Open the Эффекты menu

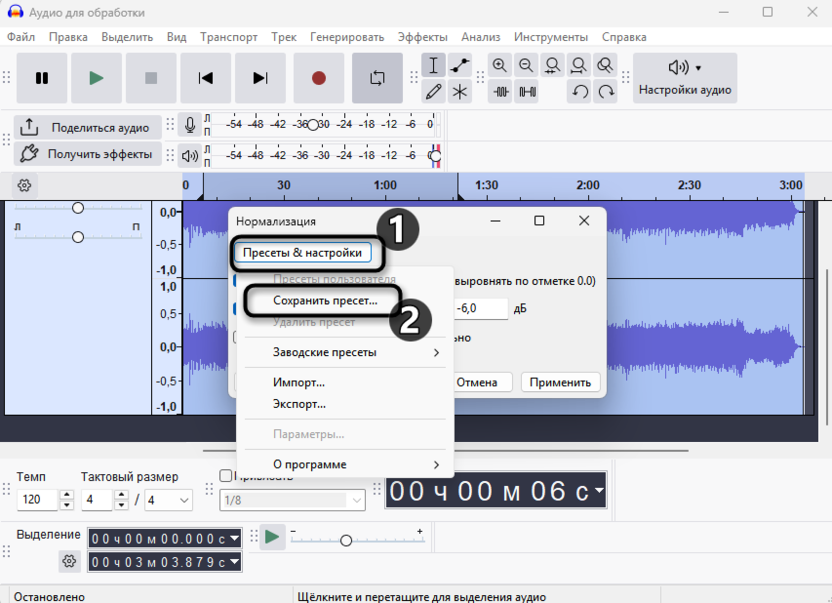423,36
